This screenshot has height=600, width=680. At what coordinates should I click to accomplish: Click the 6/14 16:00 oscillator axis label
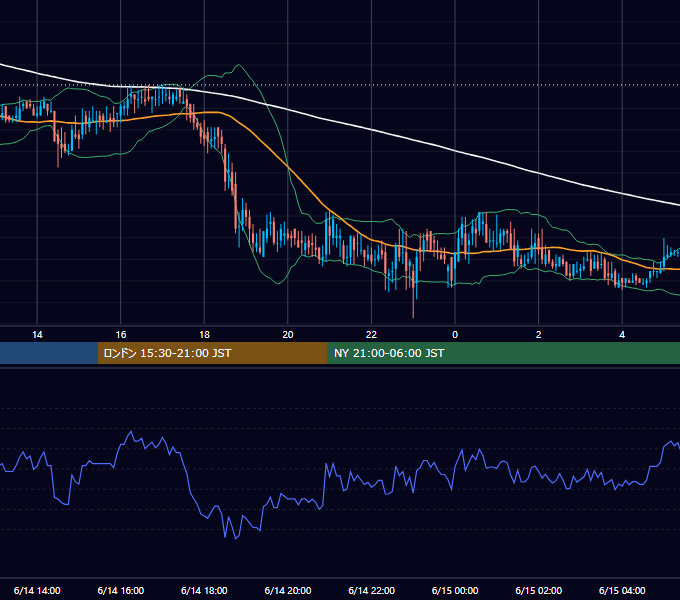pyautogui.click(x=121, y=590)
